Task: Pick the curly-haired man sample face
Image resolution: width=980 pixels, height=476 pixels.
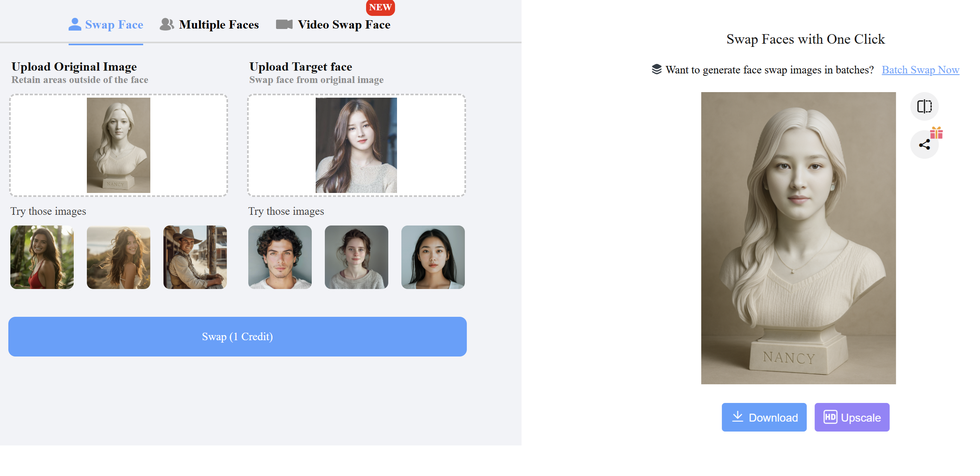Action: click(x=280, y=257)
